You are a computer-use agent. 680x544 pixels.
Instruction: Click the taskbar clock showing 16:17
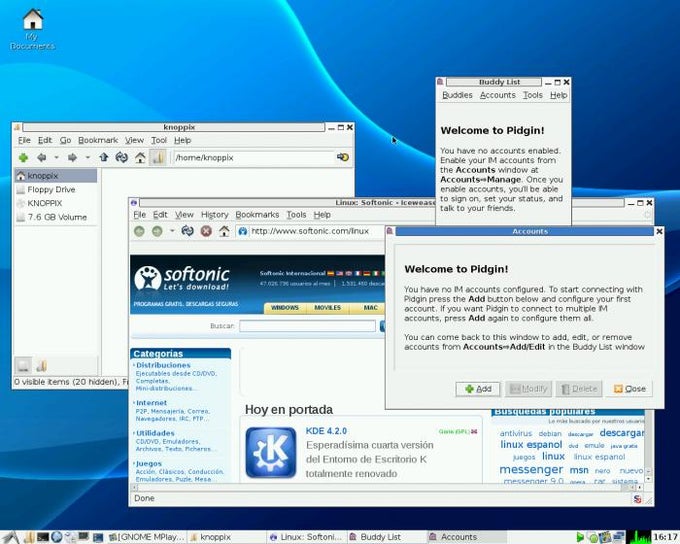point(665,537)
